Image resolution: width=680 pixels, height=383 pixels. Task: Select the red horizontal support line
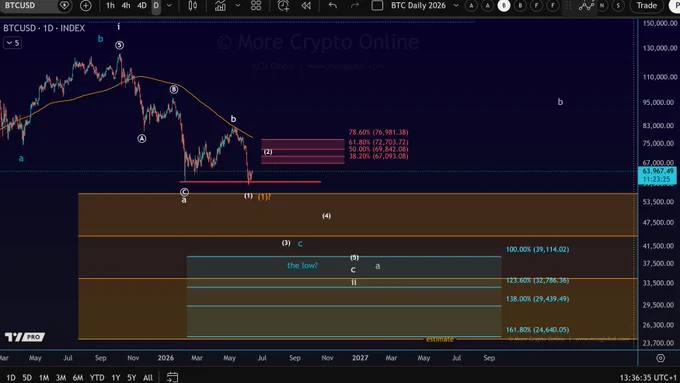[251, 182]
